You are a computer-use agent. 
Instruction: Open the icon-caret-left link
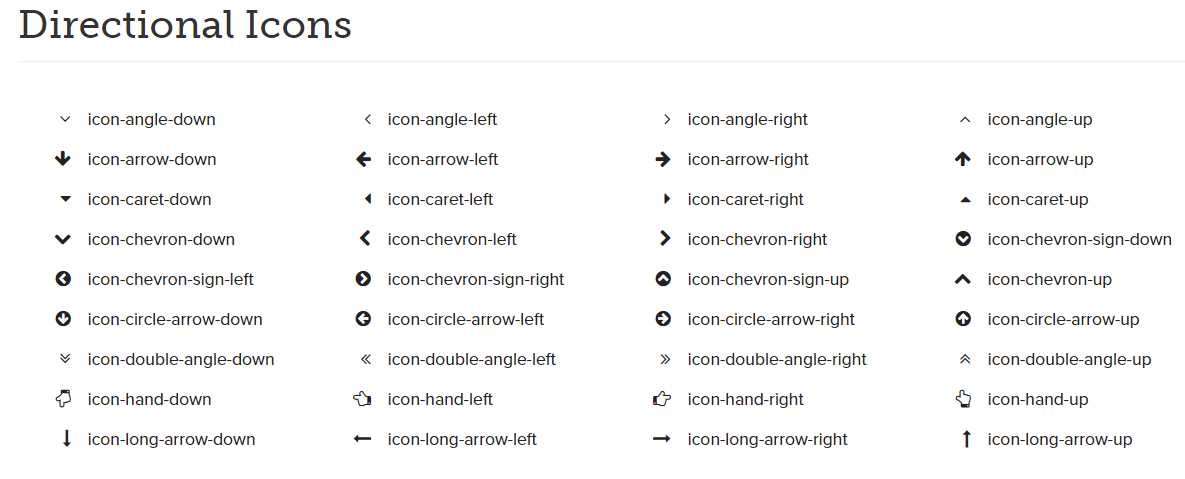click(x=440, y=199)
